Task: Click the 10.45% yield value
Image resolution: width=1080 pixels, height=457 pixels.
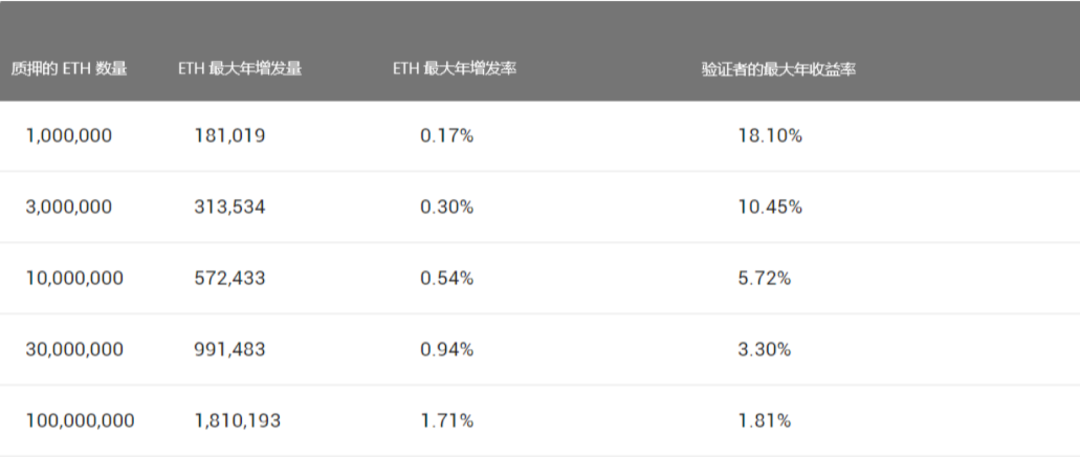Action: coord(770,207)
